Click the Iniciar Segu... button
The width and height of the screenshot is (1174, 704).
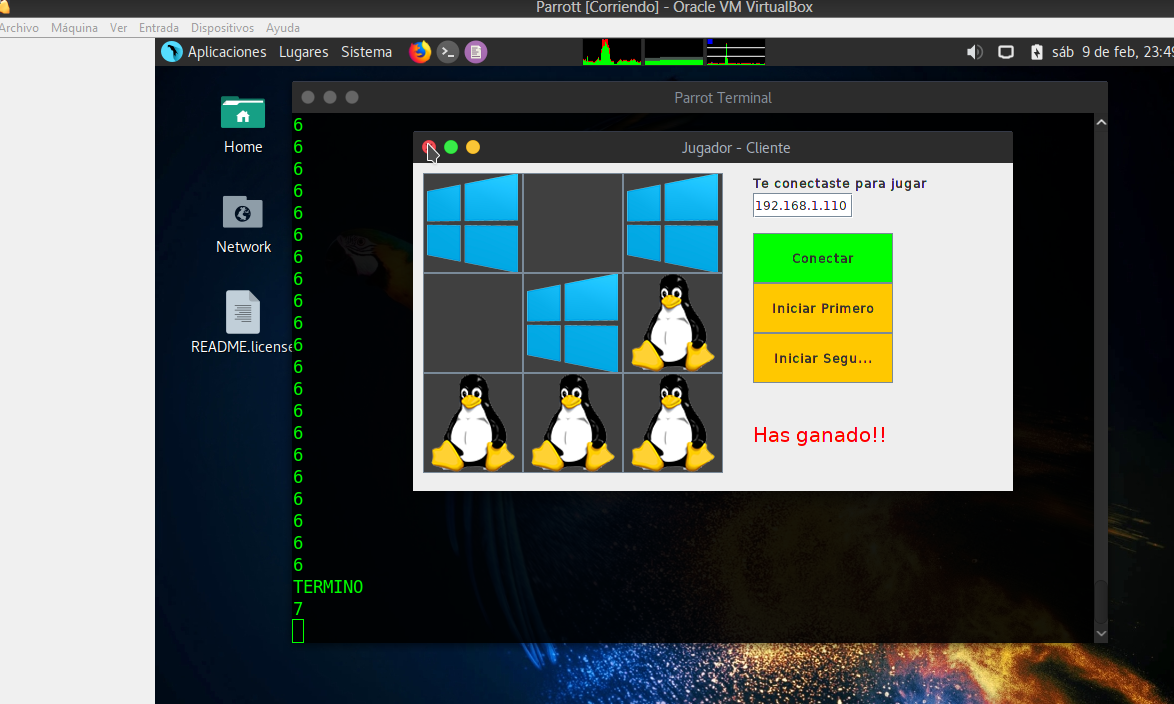[x=822, y=358]
